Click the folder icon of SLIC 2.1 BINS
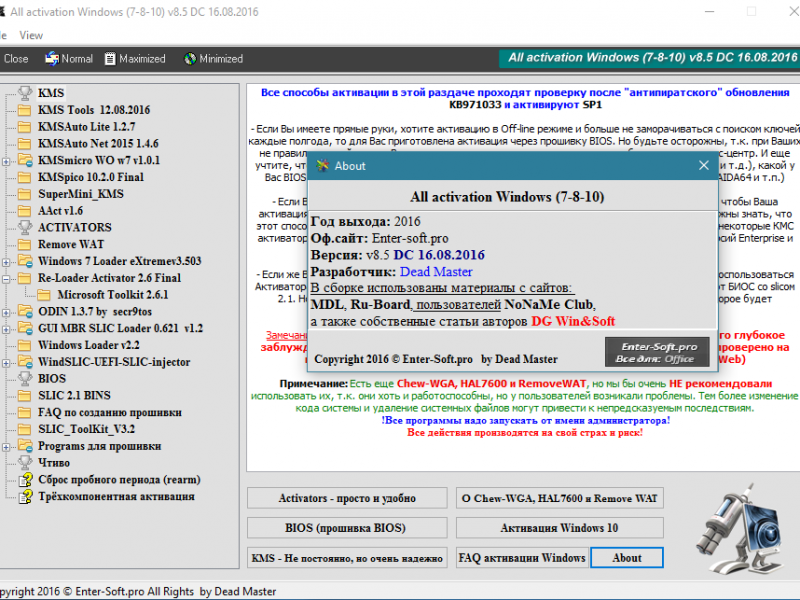Image resolution: width=800 pixels, height=600 pixels. tap(24, 395)
